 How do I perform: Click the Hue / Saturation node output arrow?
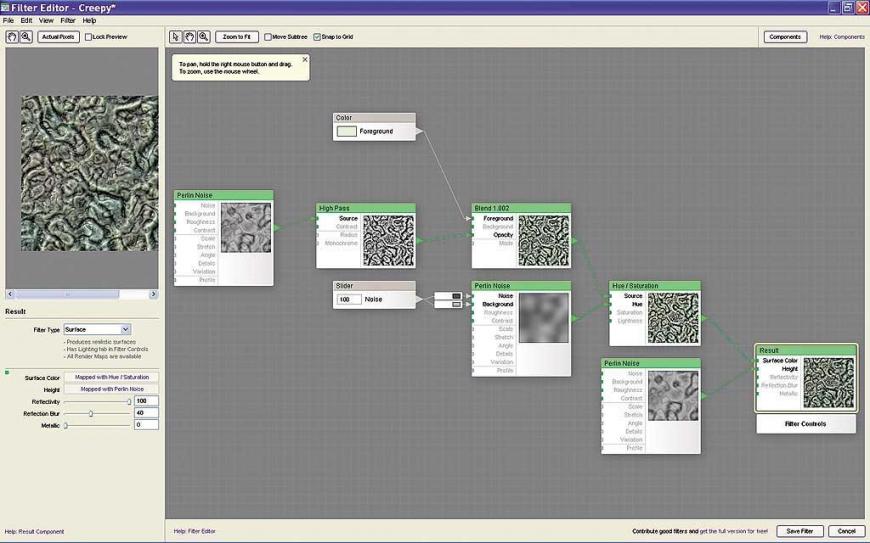tap(705, 318)
